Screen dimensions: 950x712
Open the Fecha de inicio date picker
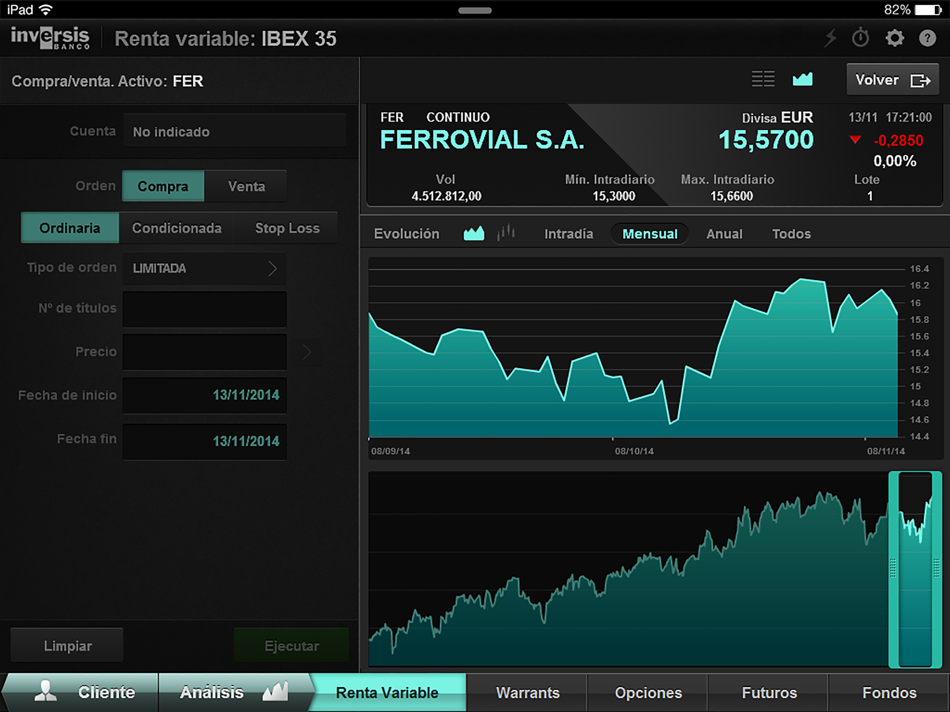coord(204,396)
